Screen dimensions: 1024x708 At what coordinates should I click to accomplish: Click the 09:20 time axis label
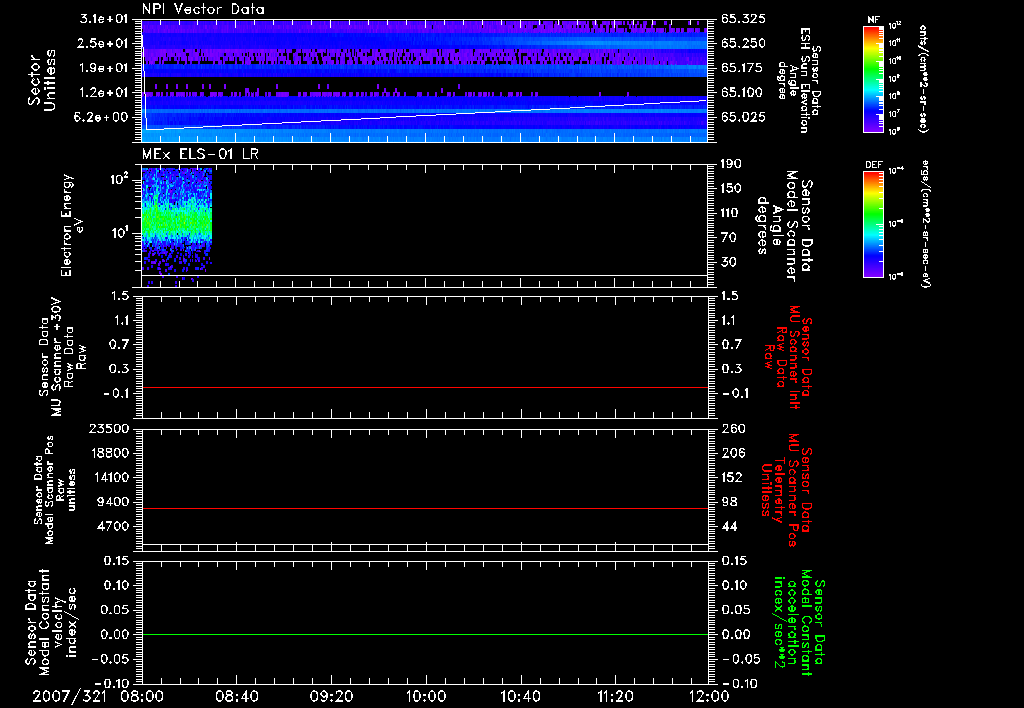click(331, 696)
